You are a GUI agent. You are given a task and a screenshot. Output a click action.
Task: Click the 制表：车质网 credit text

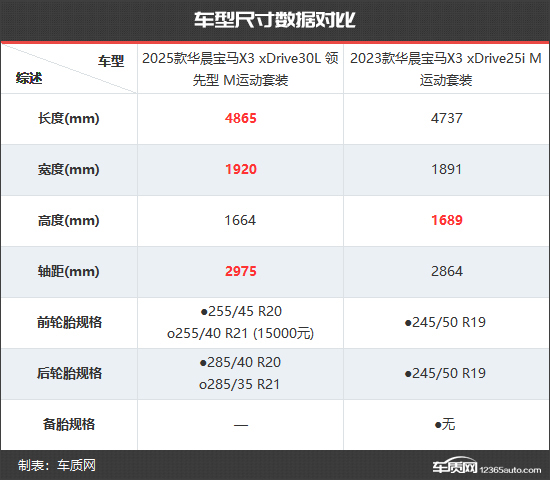57,466
